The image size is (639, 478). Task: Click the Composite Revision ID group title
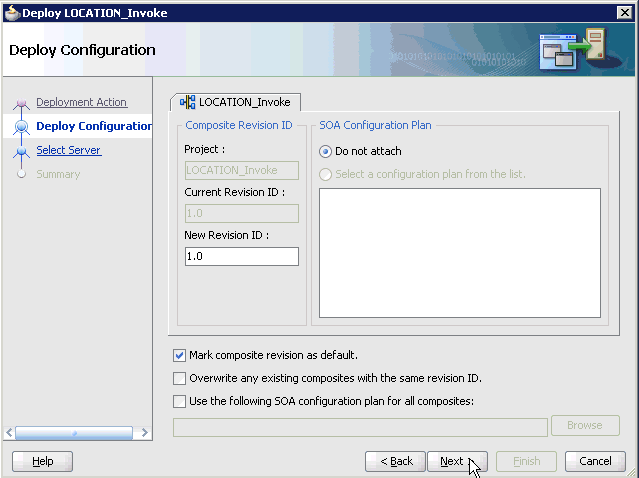[239, 125]
